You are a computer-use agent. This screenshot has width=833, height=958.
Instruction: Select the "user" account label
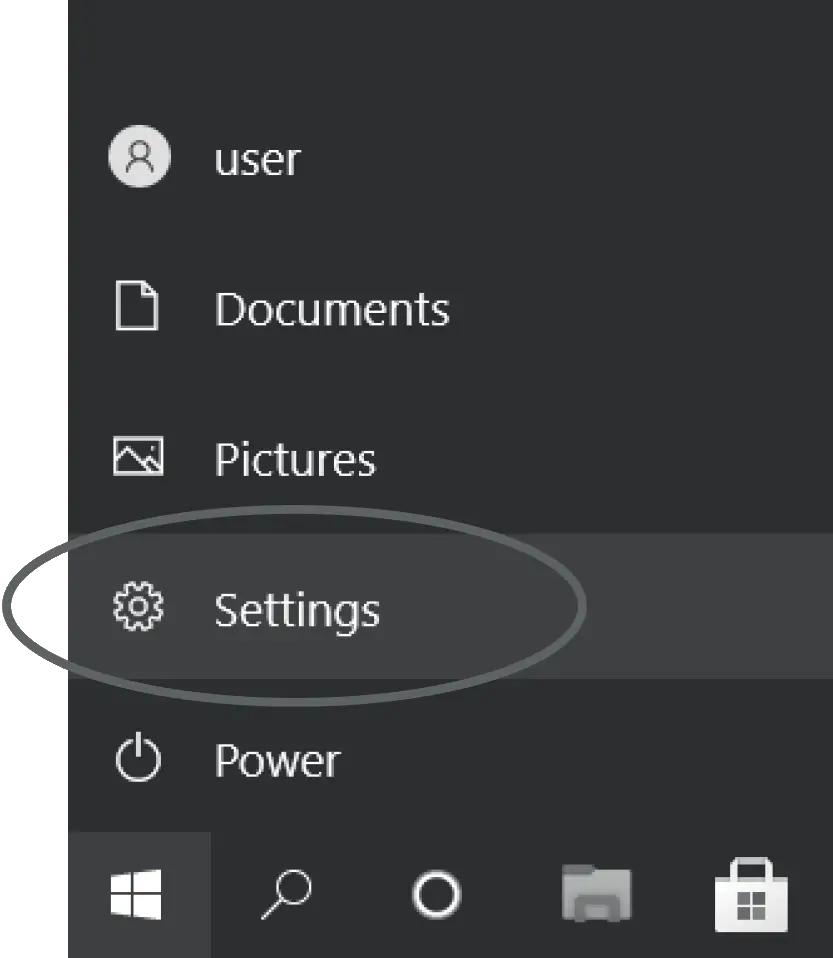(257, 159)
